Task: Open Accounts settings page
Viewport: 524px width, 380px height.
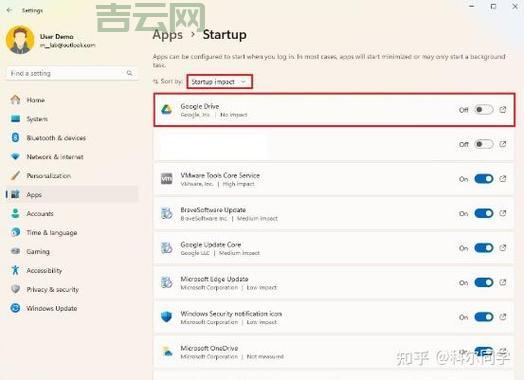Action: [x=40, y=214]
